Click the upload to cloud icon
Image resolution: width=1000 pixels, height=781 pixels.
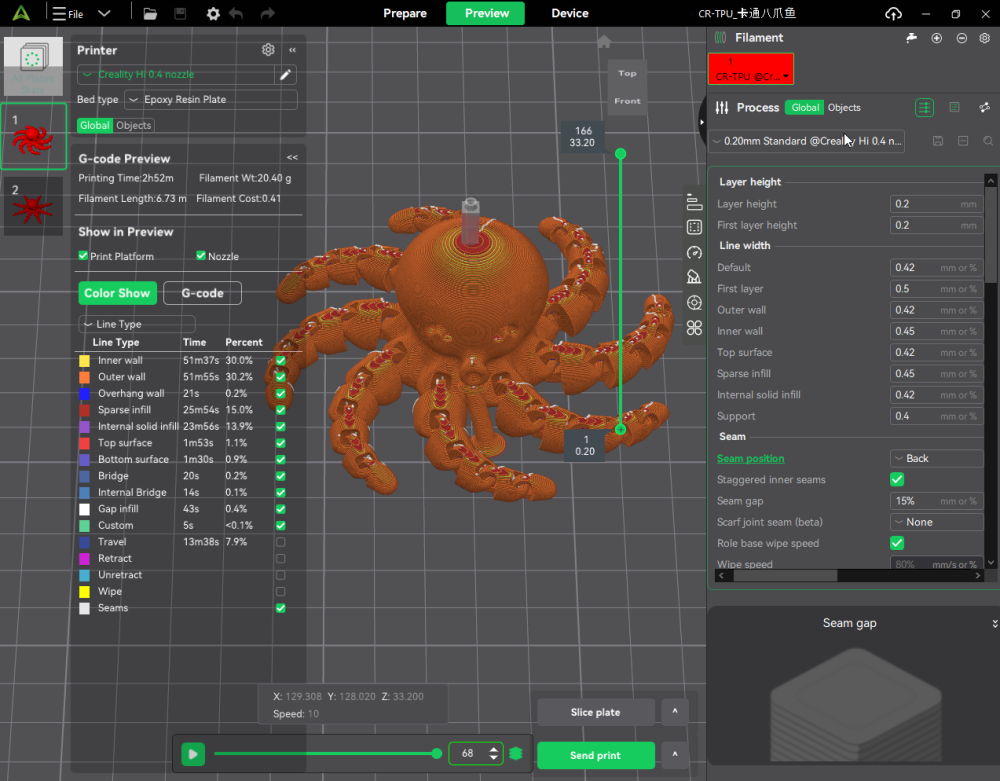coord(893,14)
